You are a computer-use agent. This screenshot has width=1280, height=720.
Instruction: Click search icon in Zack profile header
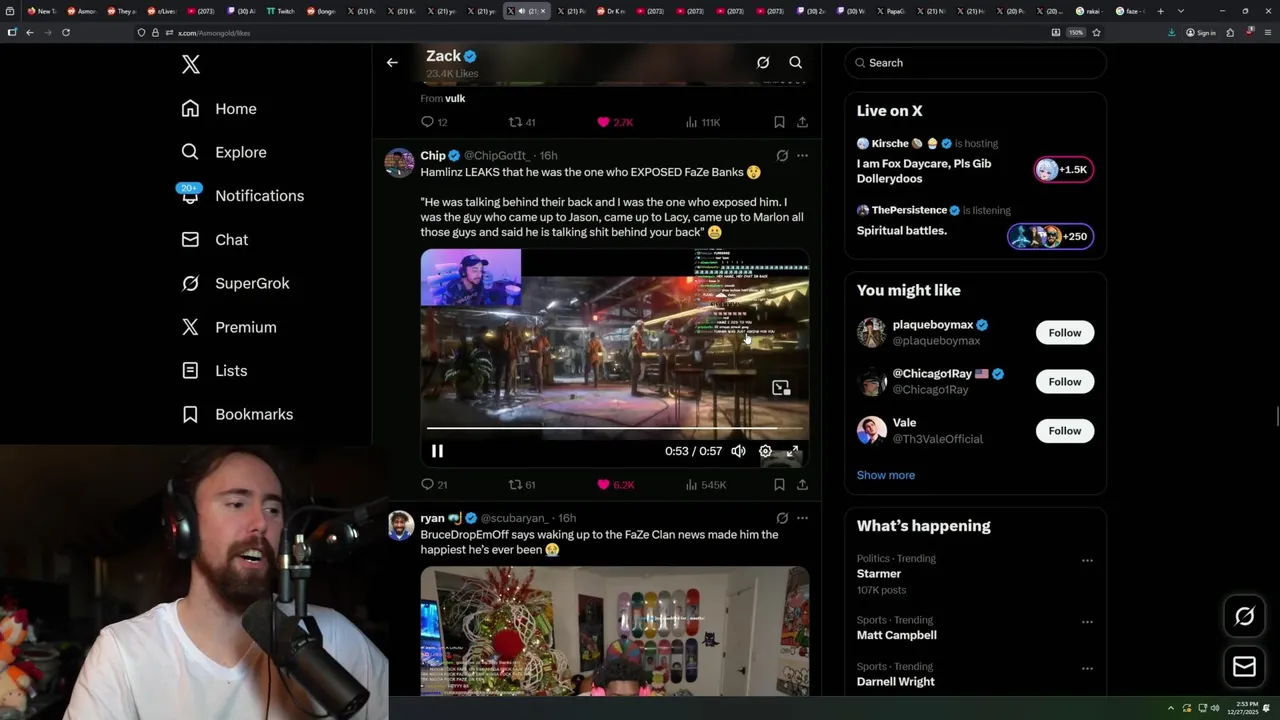(796, 62)
